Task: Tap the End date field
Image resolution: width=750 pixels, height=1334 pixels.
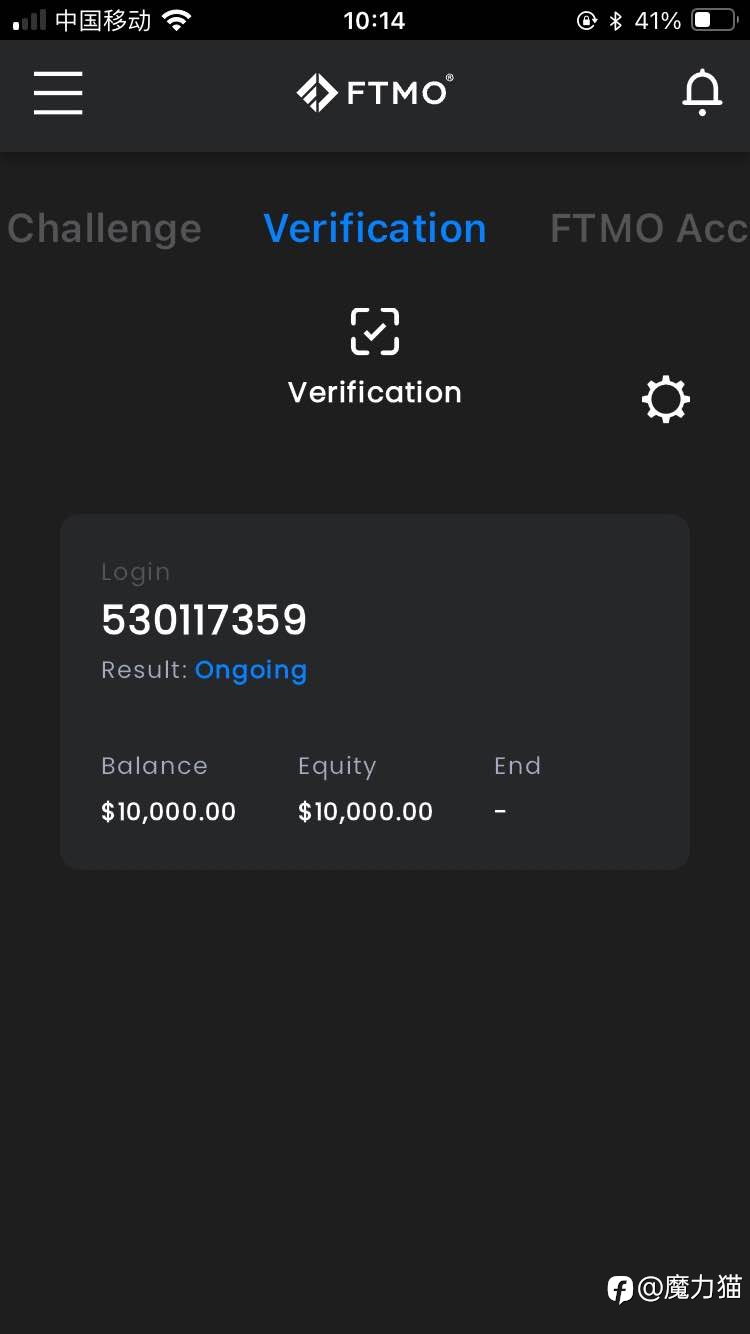Action: [x=517, y=789]
